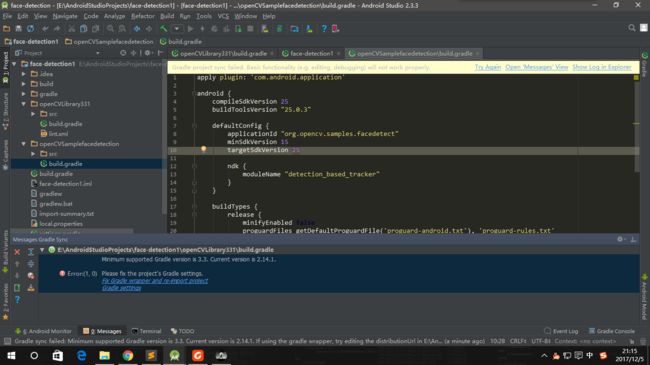The height and width of the screenshot is (365, 650).
Task: Open the run configuration dropdown
Action: (177, 29)
